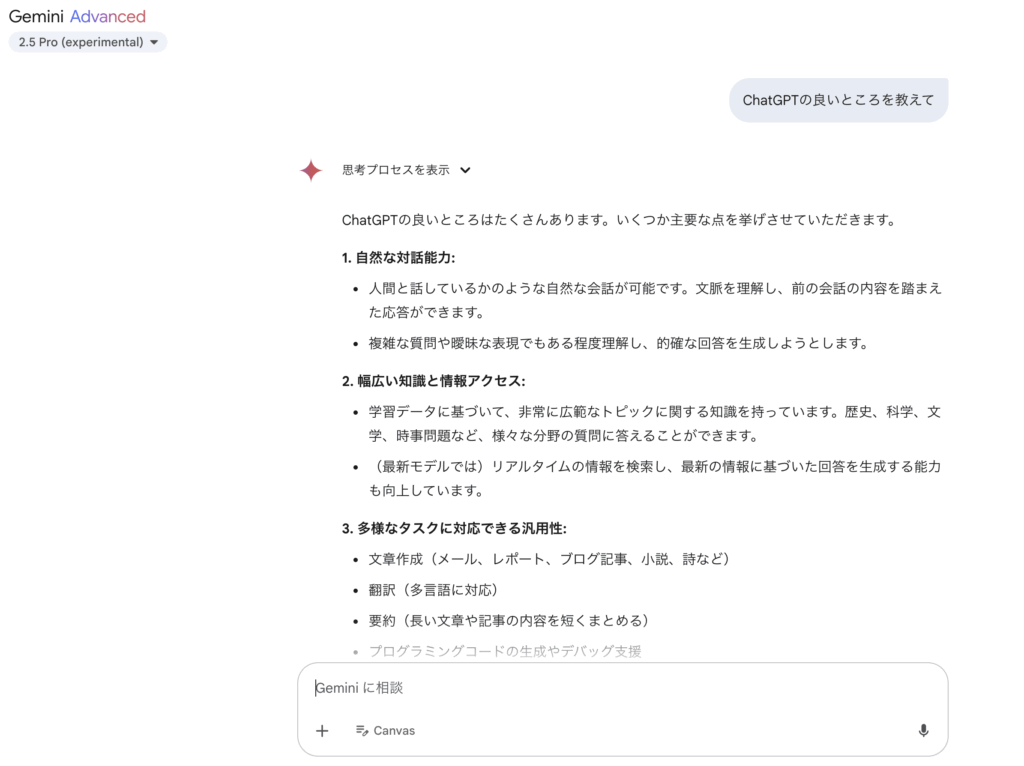
Task: Expand the 思考プロセスを表示 section
Action: [406, 170]
